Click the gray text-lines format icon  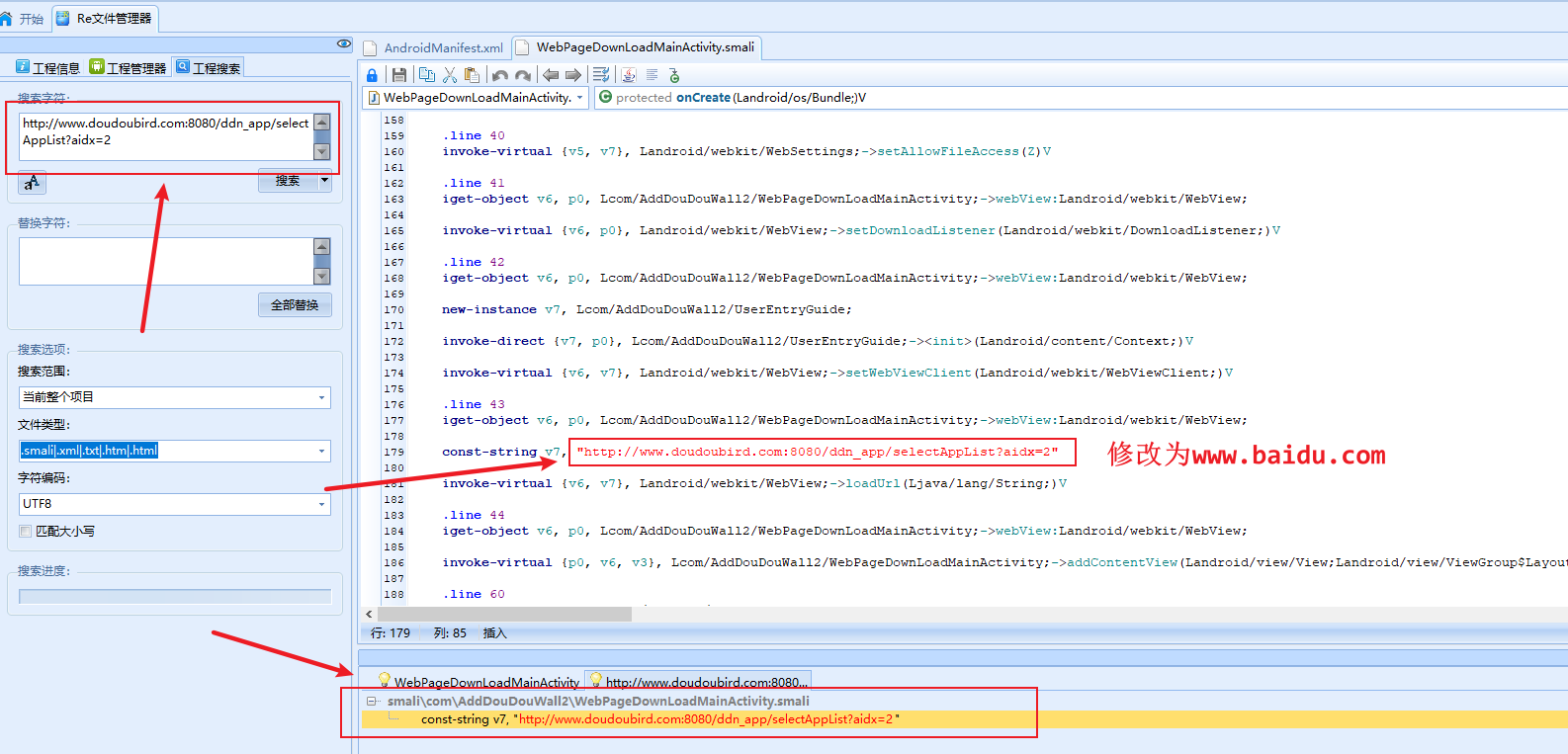653,75
